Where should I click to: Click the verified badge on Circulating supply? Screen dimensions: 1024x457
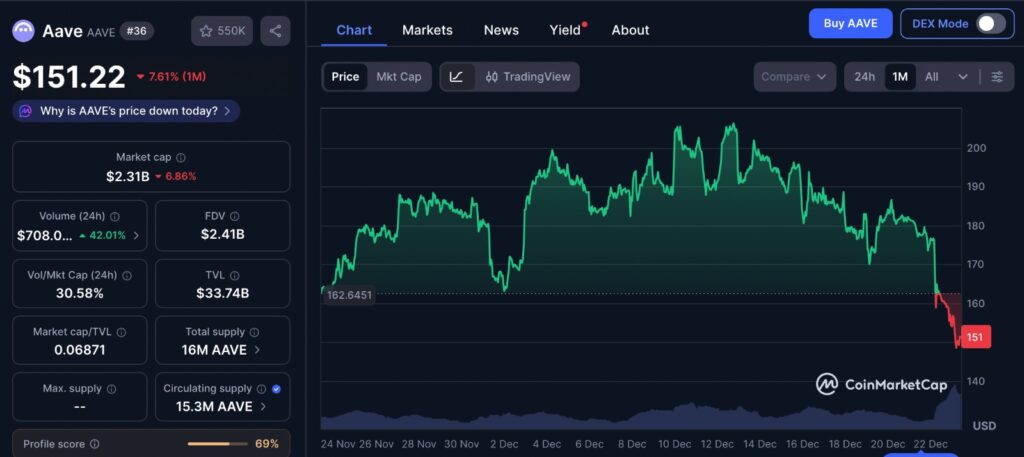pyautogui.click(x=276, y=389)
